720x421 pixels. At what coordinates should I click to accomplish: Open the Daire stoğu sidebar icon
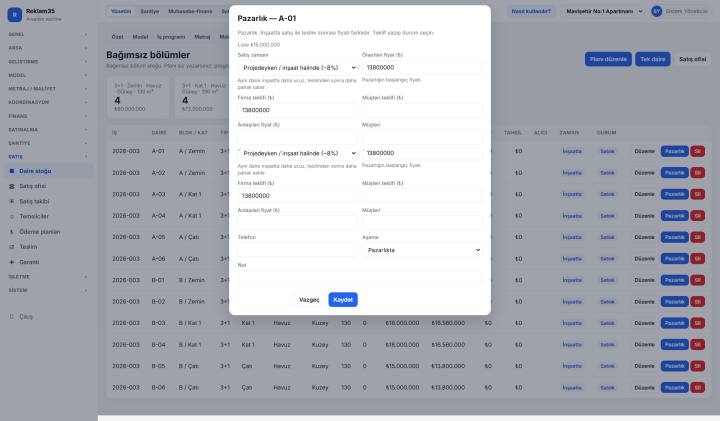pos(12,171)
